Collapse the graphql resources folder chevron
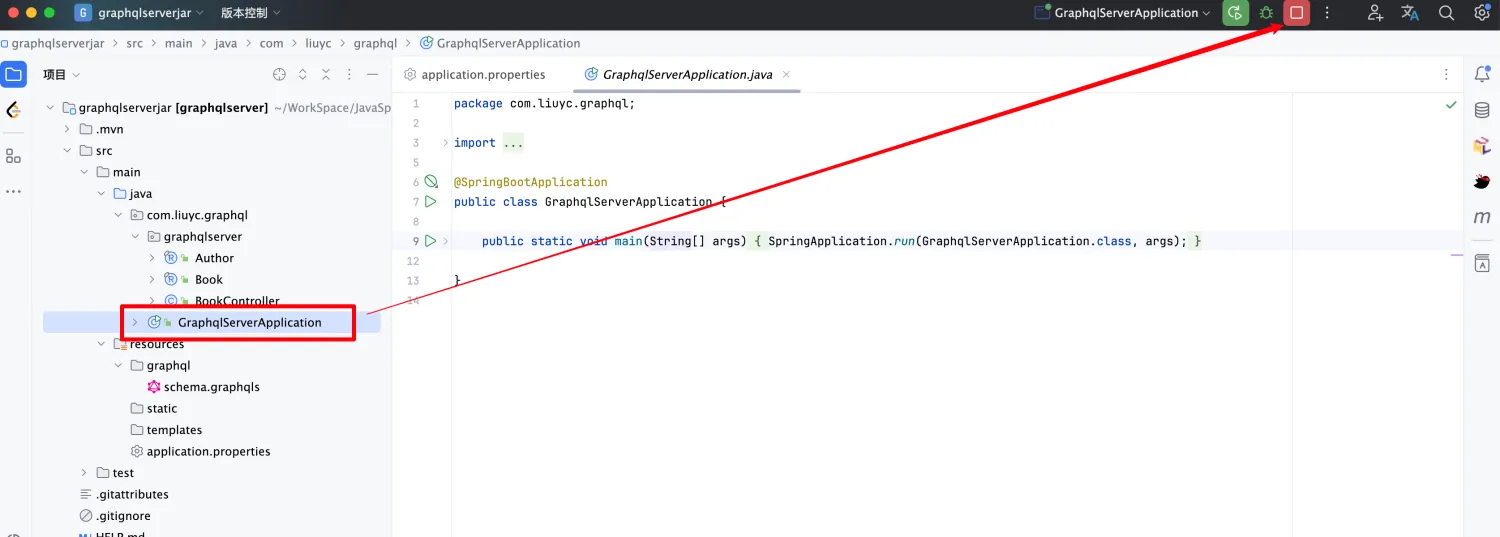1500x537 pixels. point(118,365)
